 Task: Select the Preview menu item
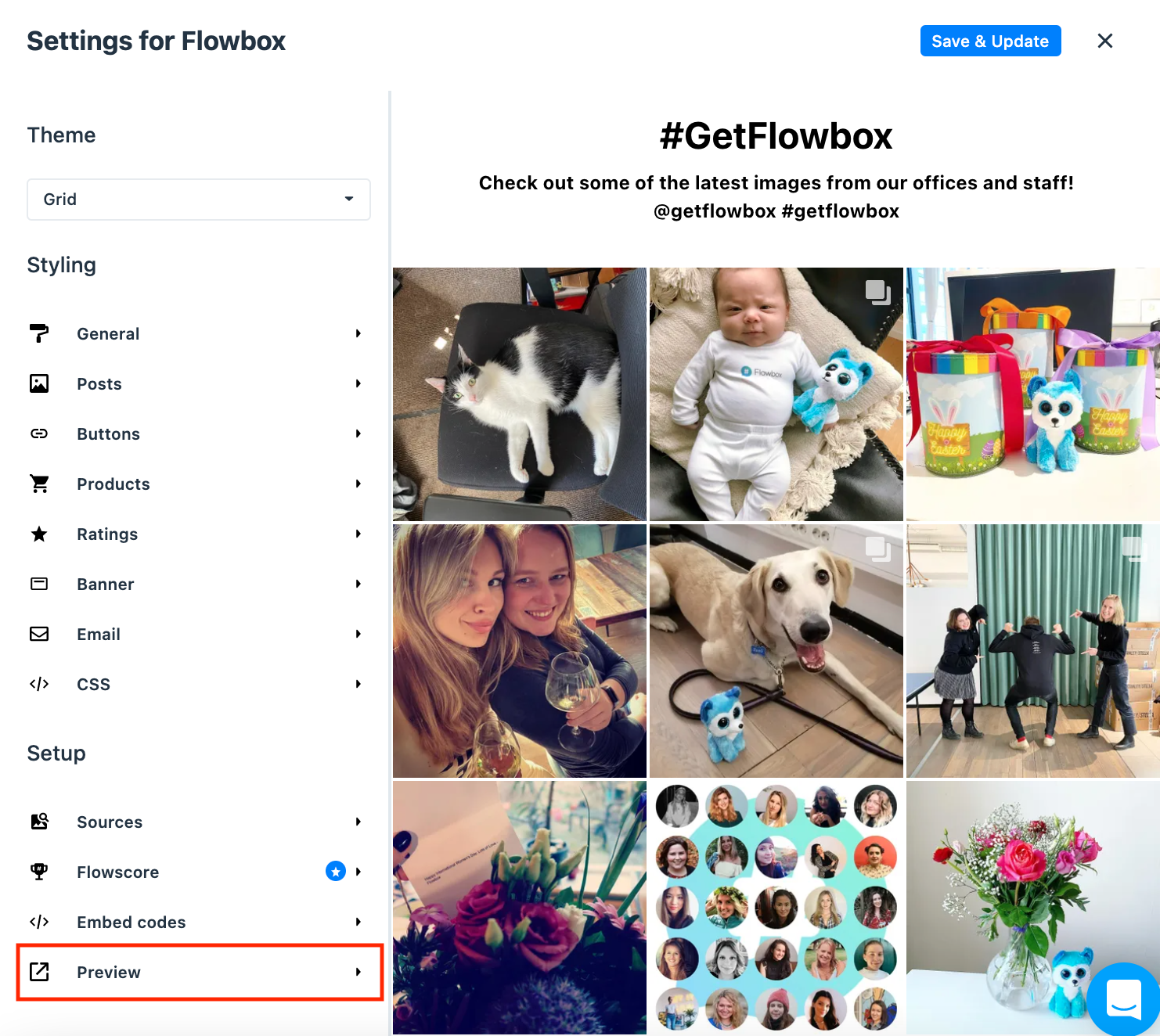pos(109,972)
